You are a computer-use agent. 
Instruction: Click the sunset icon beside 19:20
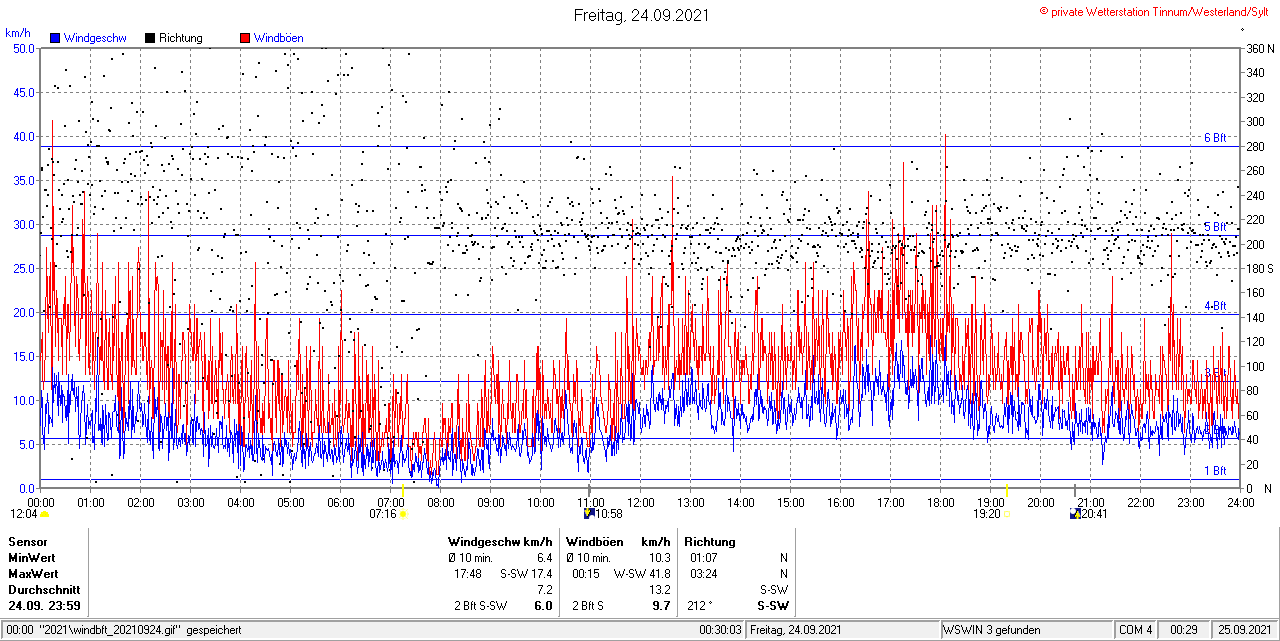(x=1007, y=514)
